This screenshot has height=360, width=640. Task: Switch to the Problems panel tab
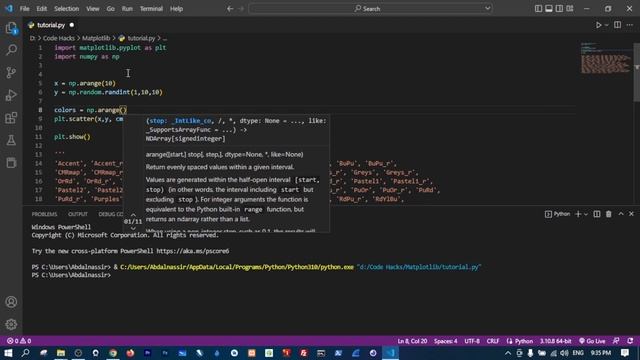pyautogui.click(x=44, y=214)
